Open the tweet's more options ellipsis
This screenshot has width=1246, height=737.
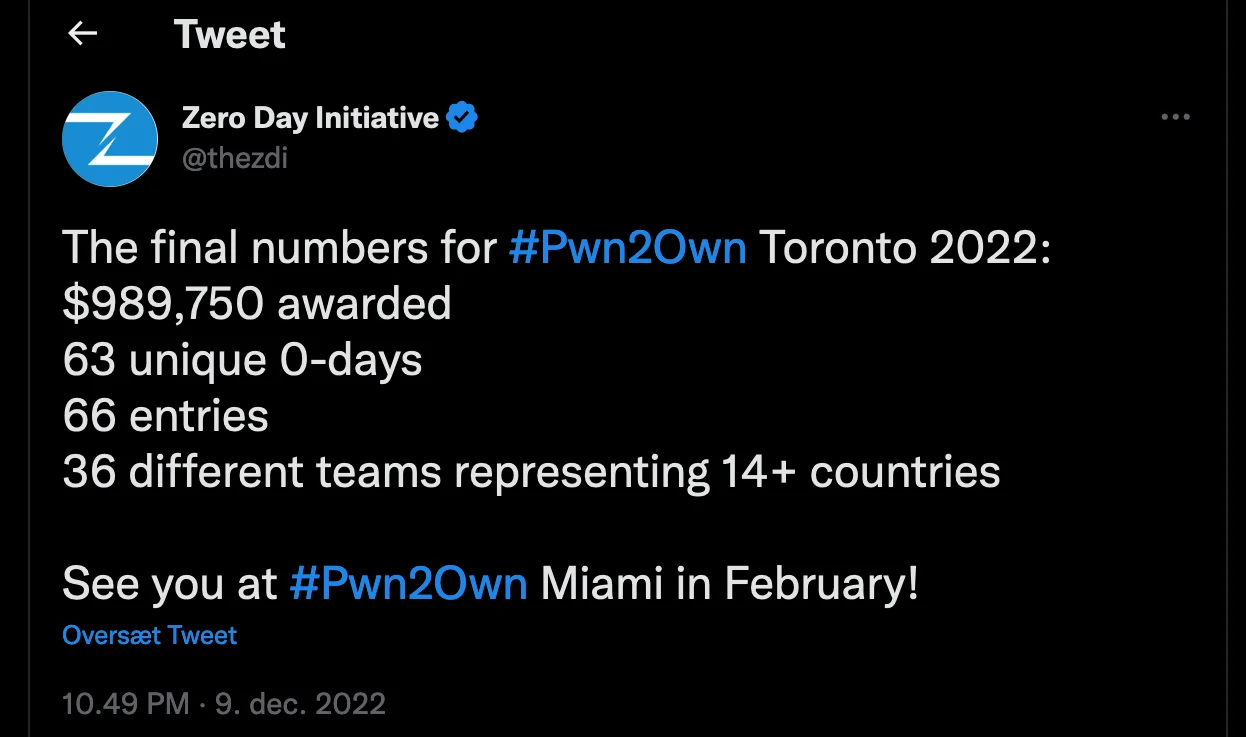pos(1175,117)
